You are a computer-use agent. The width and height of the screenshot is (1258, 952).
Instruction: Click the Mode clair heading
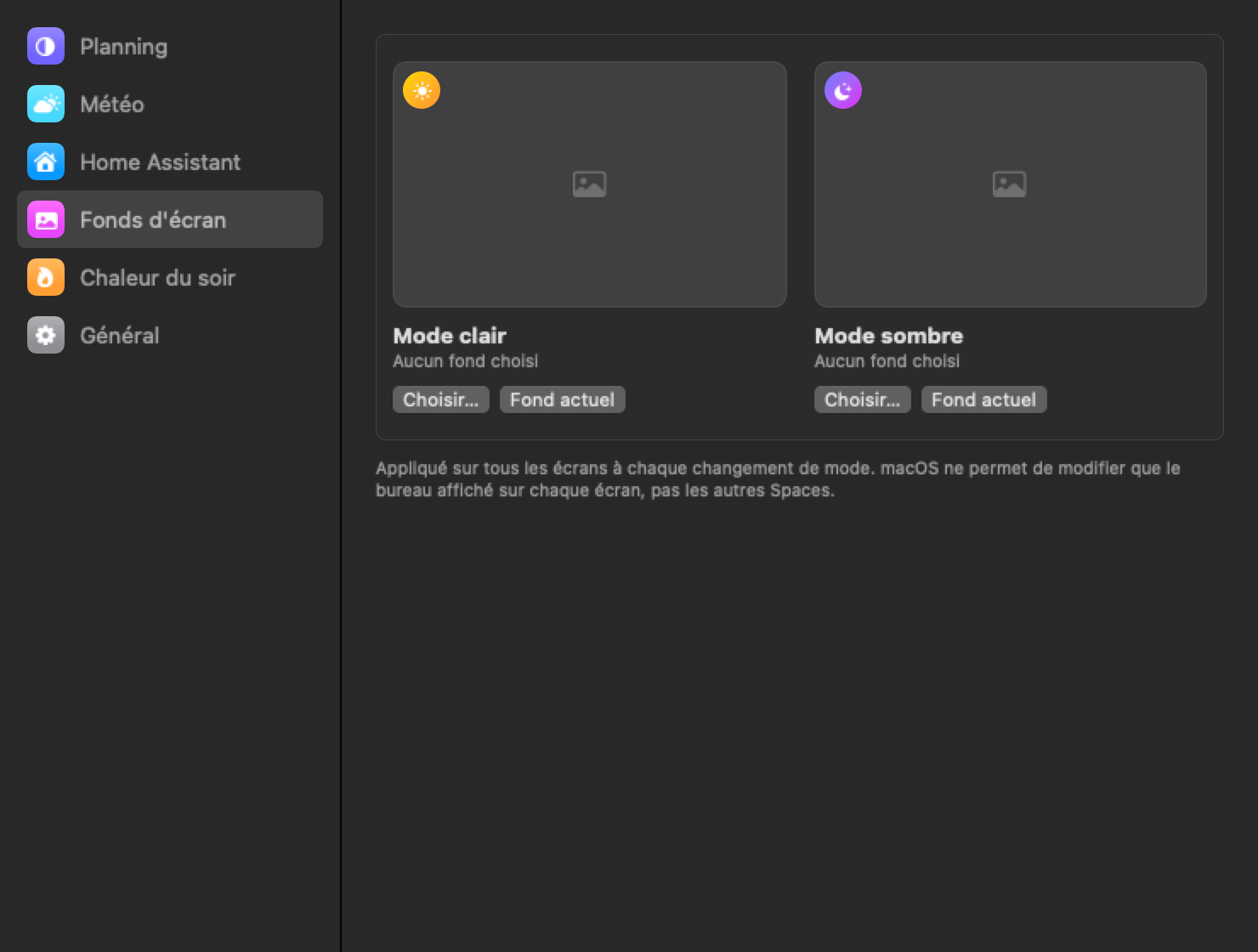[x=450, y=336]
